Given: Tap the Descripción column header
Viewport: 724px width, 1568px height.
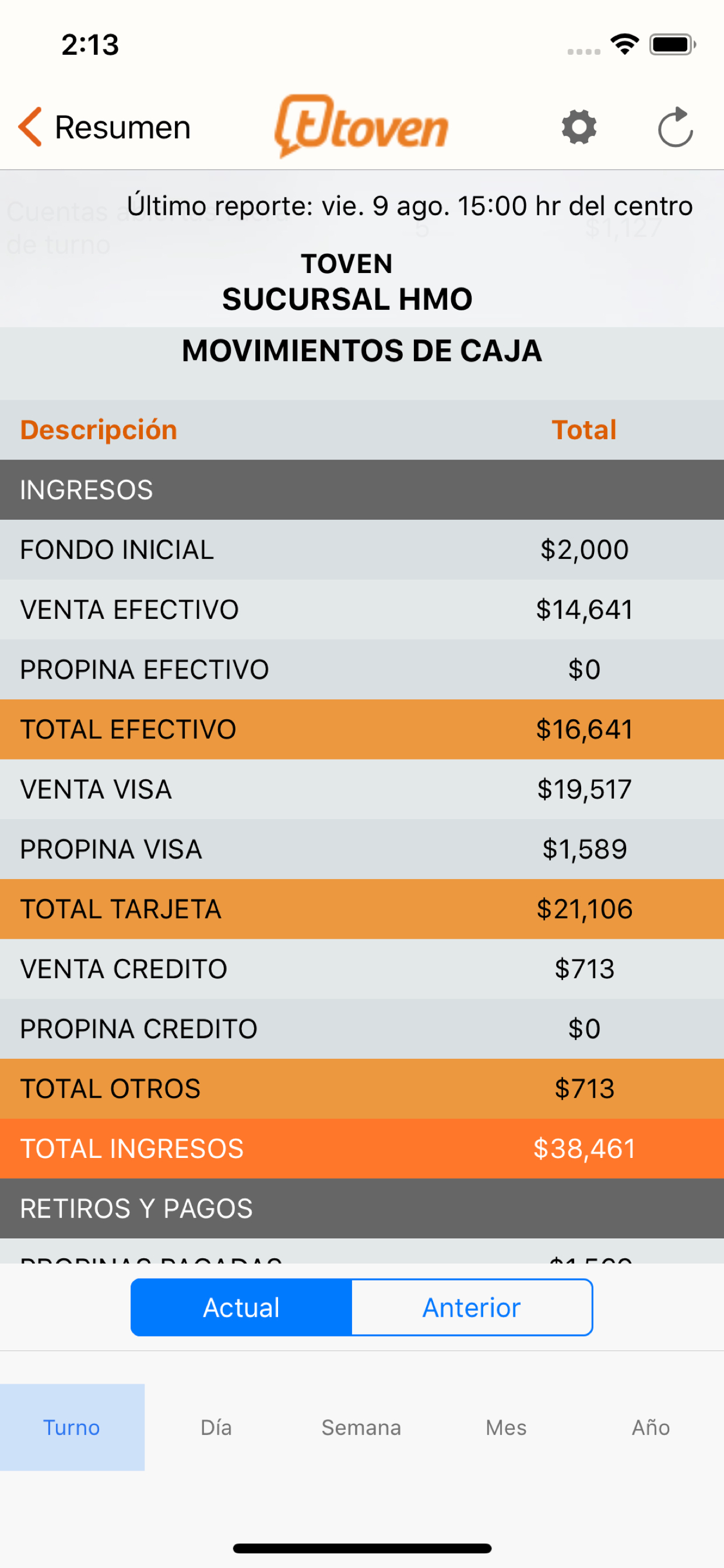Looking at the screenshot, I should coord(99,430).
